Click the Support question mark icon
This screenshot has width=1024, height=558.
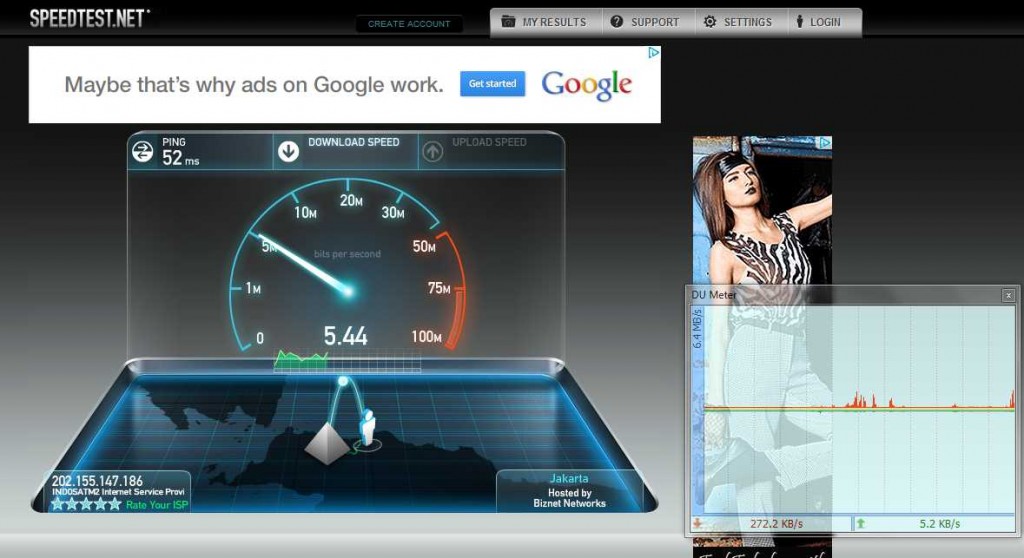616,22
